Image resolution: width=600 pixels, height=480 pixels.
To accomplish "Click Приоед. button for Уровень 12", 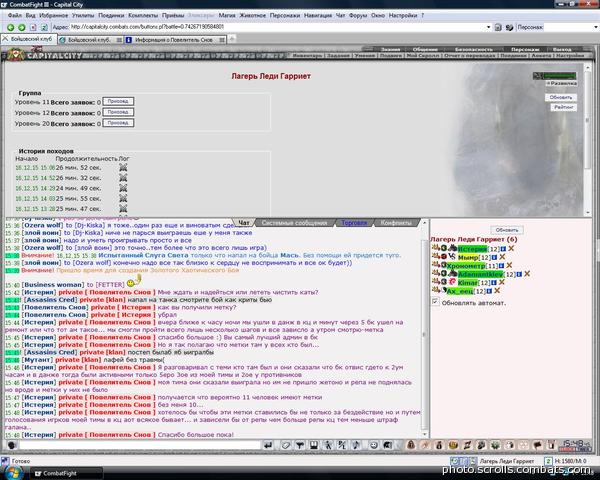I will point(118,112).
